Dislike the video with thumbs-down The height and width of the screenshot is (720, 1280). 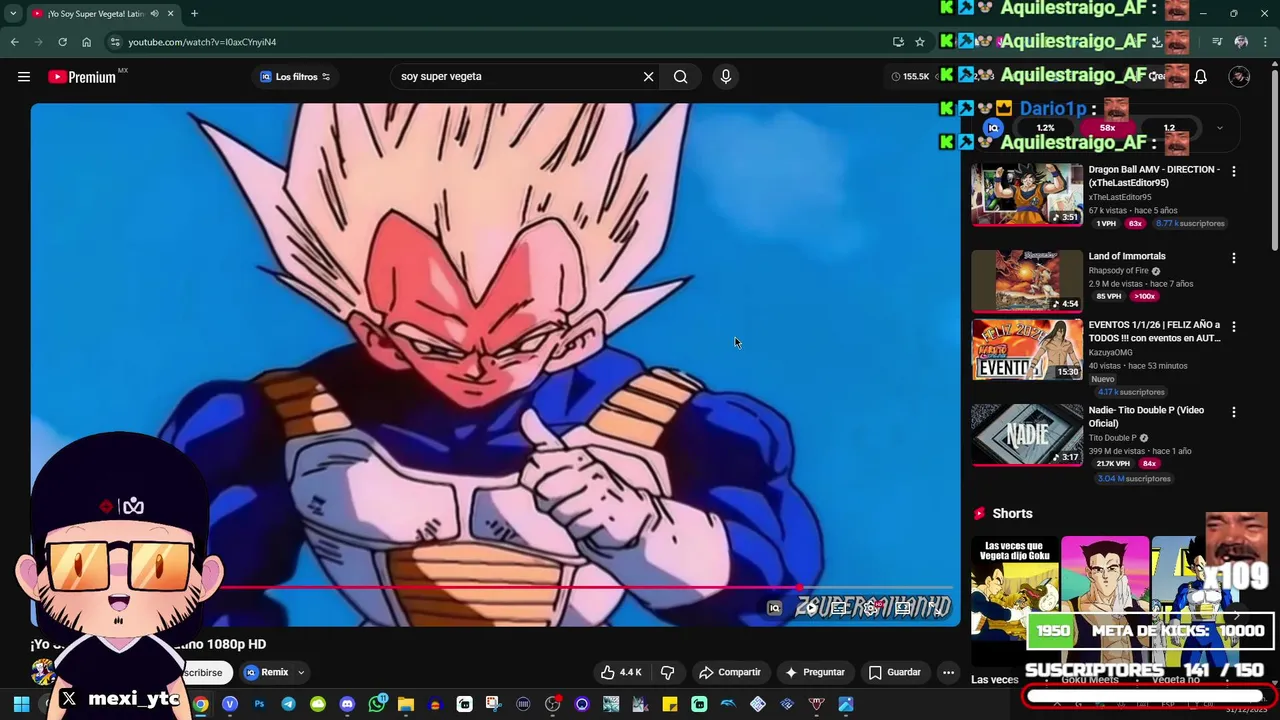667,672
